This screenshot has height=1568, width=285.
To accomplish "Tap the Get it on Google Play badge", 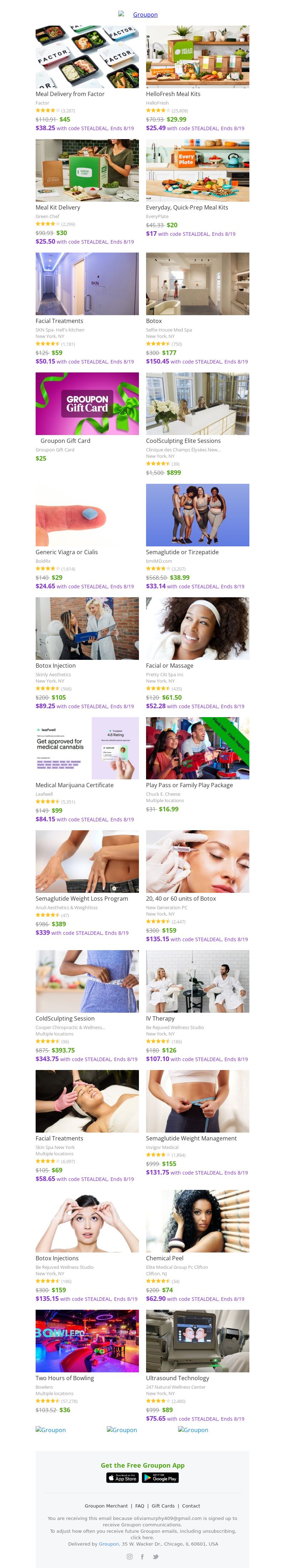I will click(x=160, y=1477).
